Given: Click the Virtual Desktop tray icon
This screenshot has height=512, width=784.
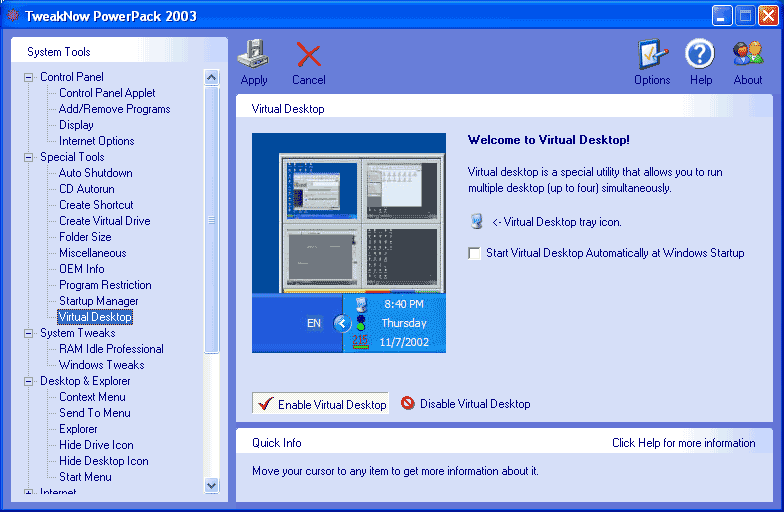Looking at the screenshot, I should [x=476, y=222].
